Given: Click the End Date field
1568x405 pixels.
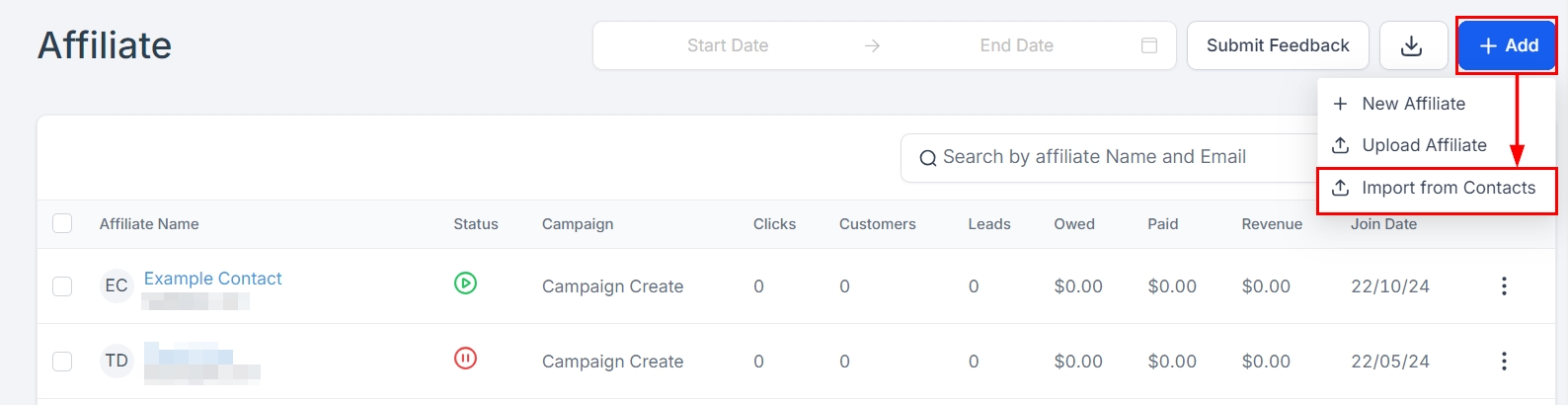Looking at the screenshot, I should point(1016,45).
